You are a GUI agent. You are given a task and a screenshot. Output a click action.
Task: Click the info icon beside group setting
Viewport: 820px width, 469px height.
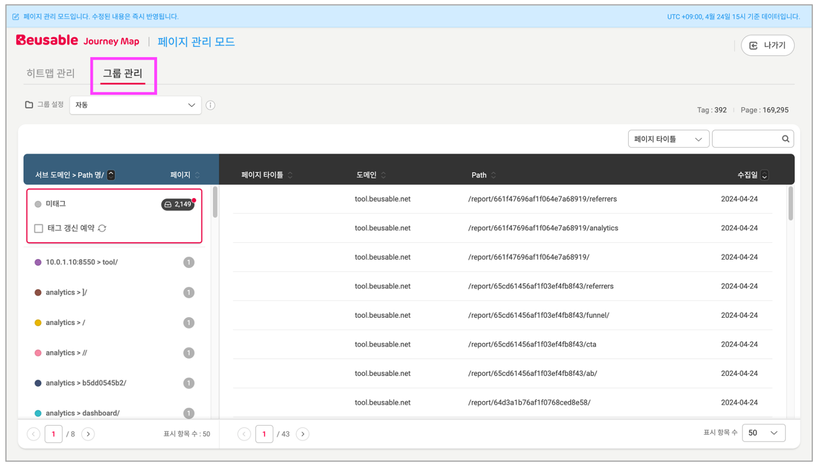click(x=210, y=105)
